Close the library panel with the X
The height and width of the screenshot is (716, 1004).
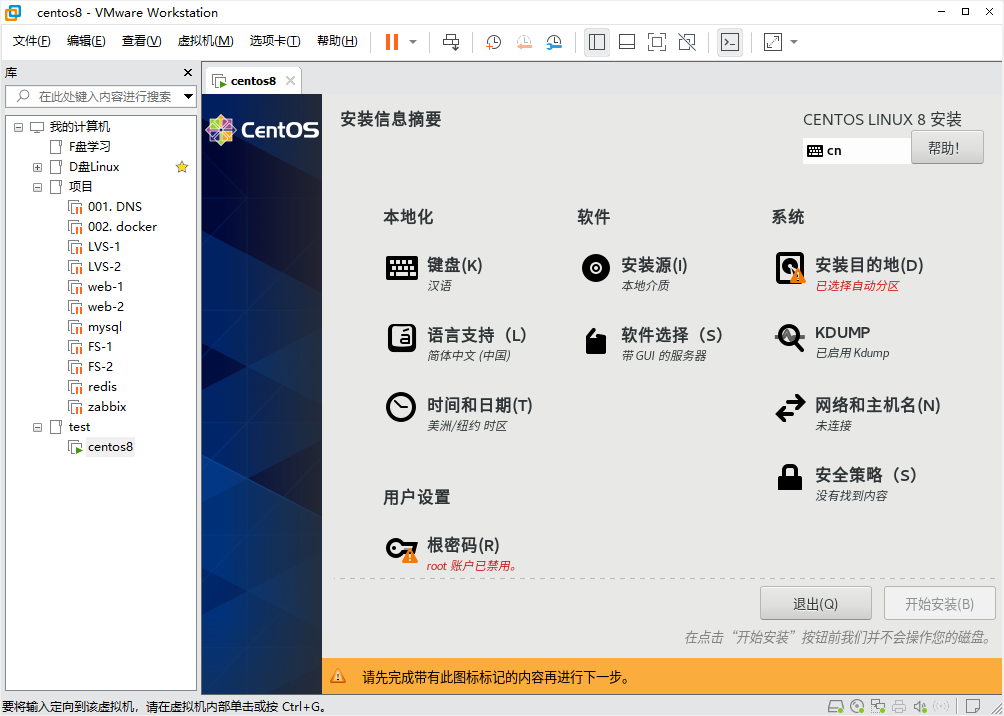pos(188,72)
